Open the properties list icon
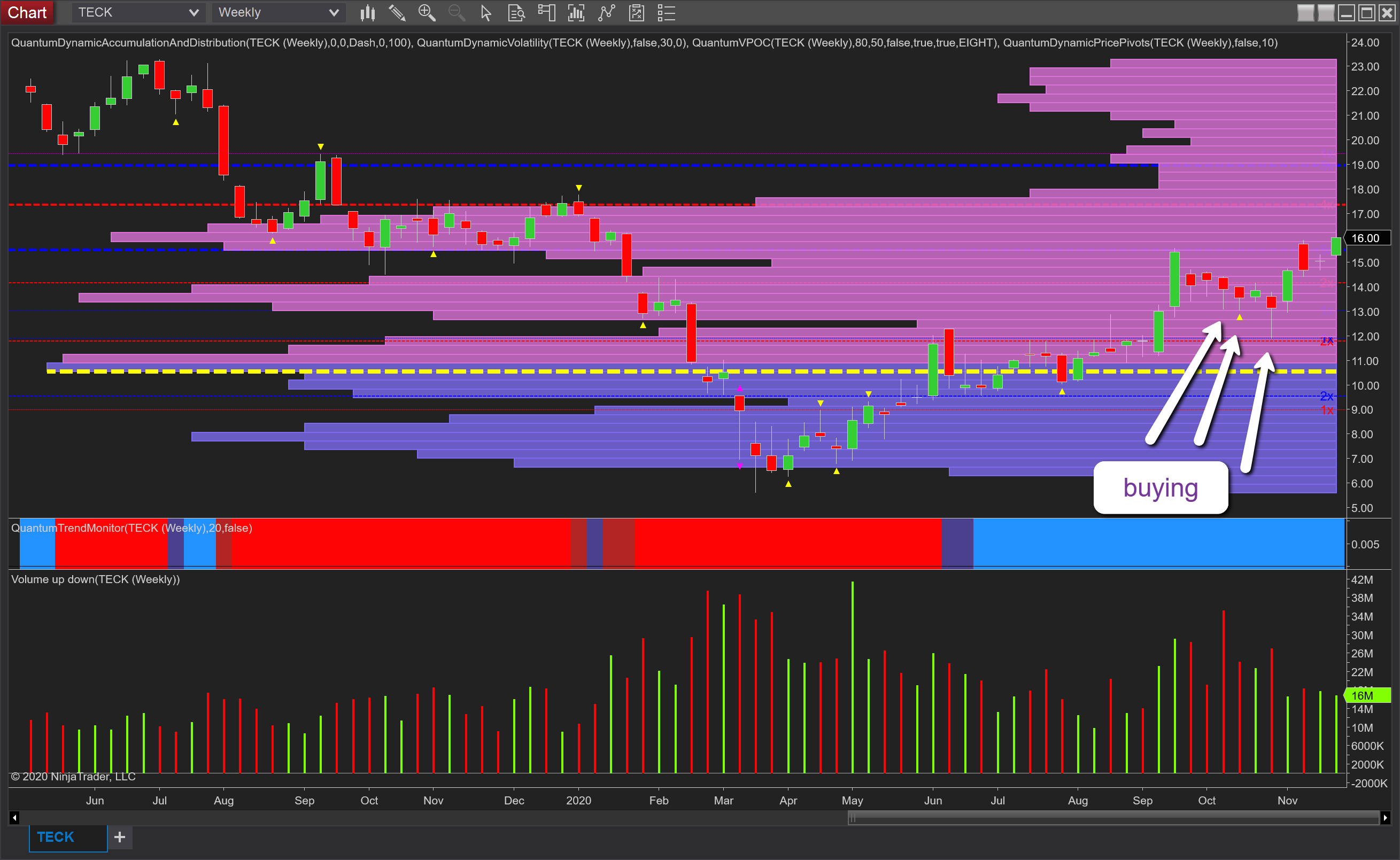The height and width of the screenshot is (860, 1400). pyautogui.click(x=666, y=12)
